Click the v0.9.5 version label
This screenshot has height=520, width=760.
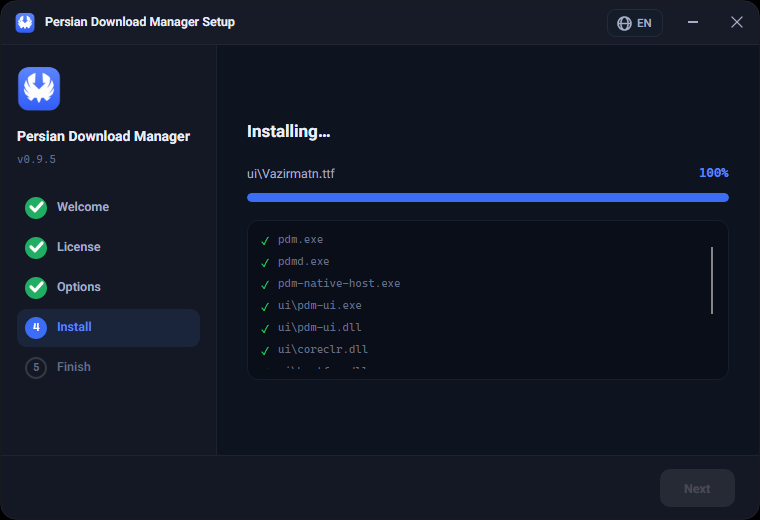tap(36, 159)
